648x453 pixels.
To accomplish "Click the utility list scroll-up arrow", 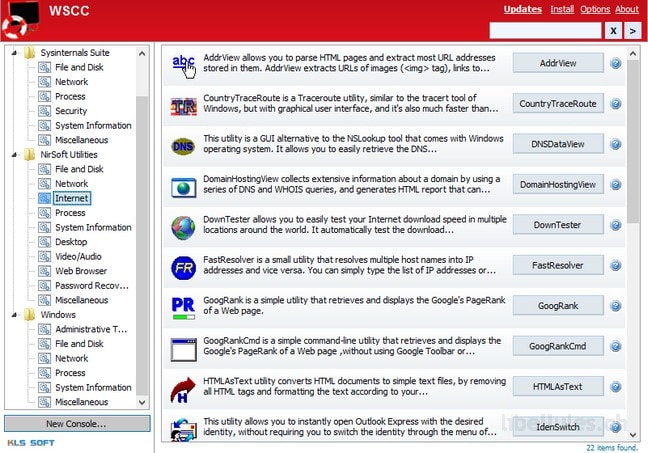I will click(633, 54).
